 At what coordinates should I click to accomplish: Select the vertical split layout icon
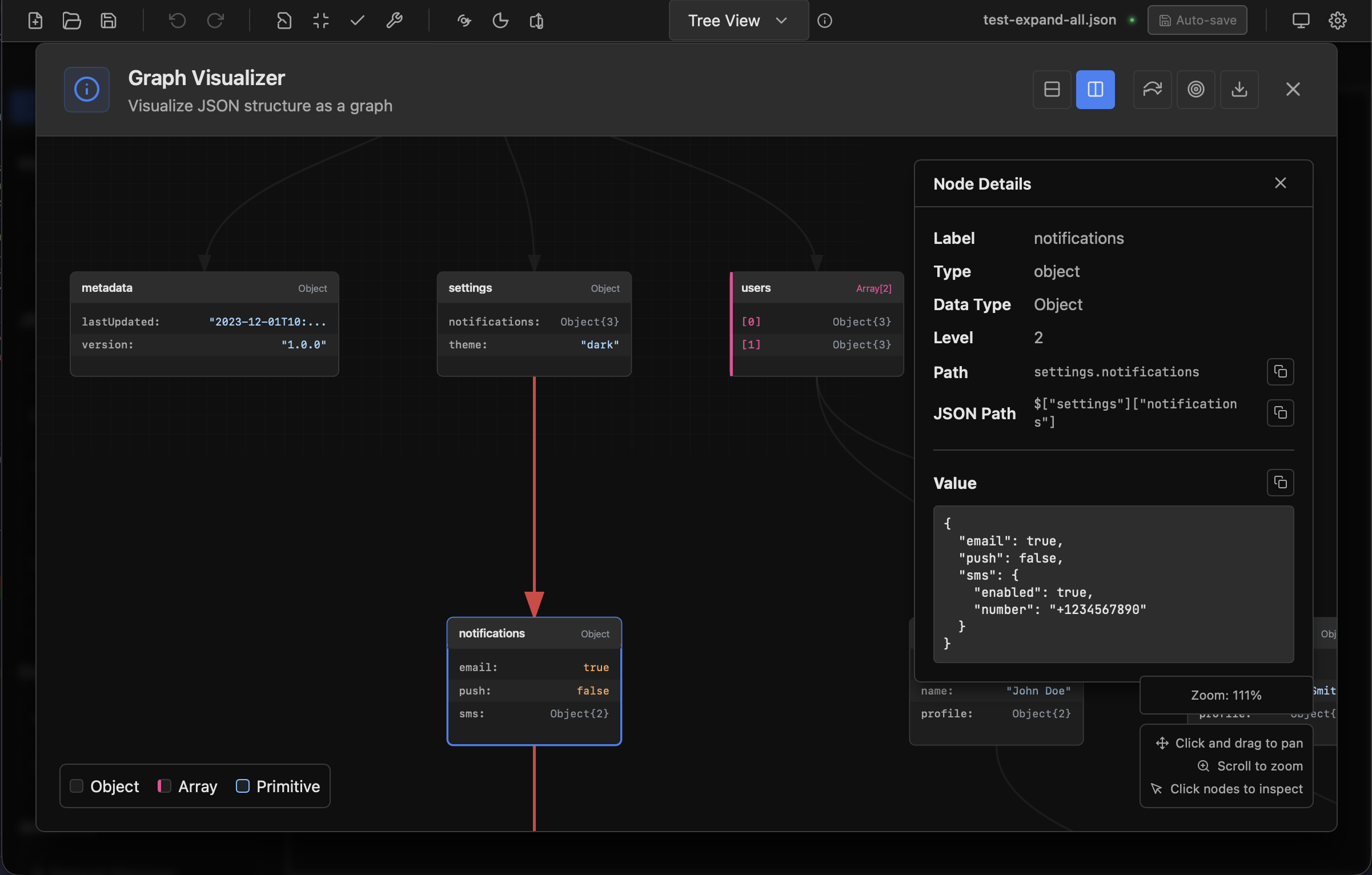pos(1095,90)
